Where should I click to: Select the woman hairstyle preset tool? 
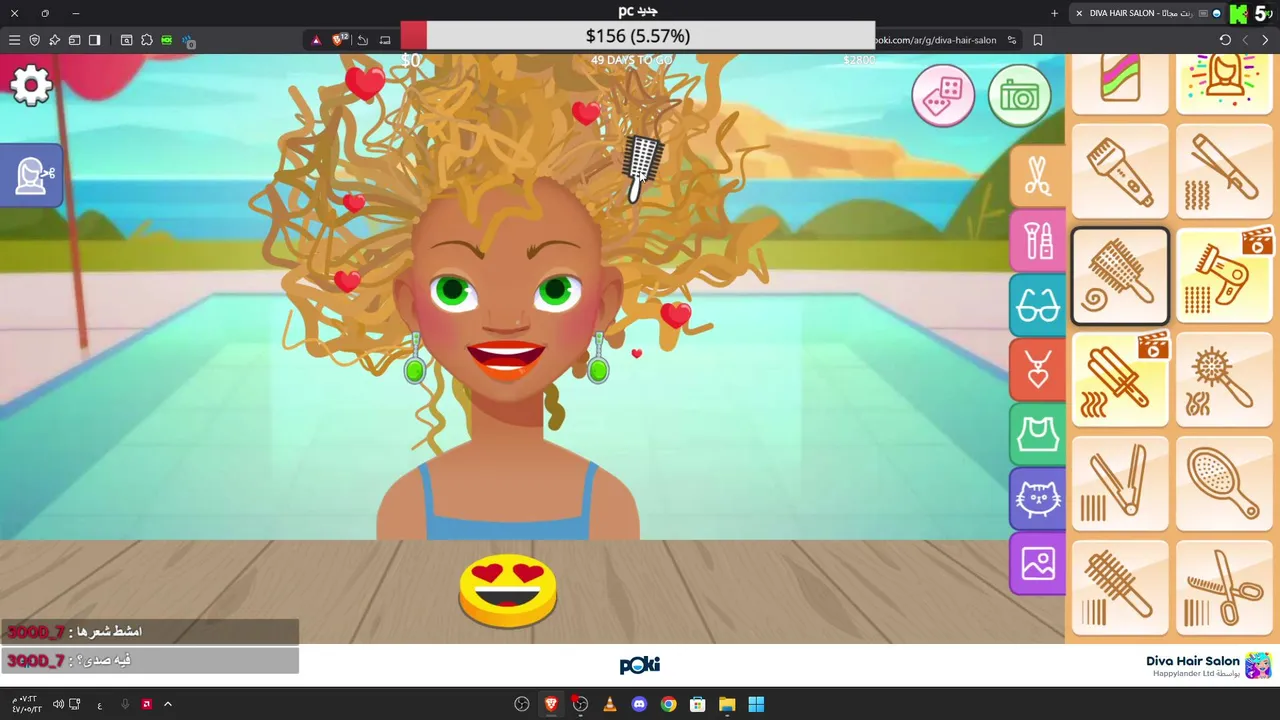coord(1224,84)
